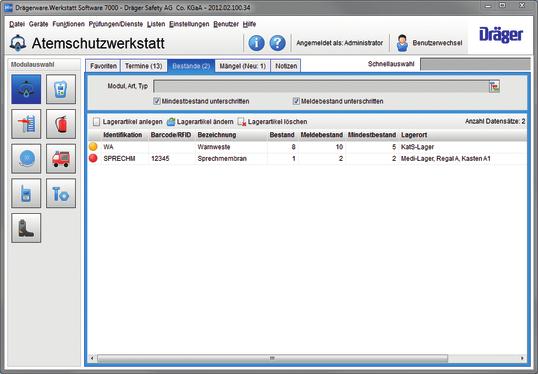Select the Sprechmembran row text

point(222,159)
